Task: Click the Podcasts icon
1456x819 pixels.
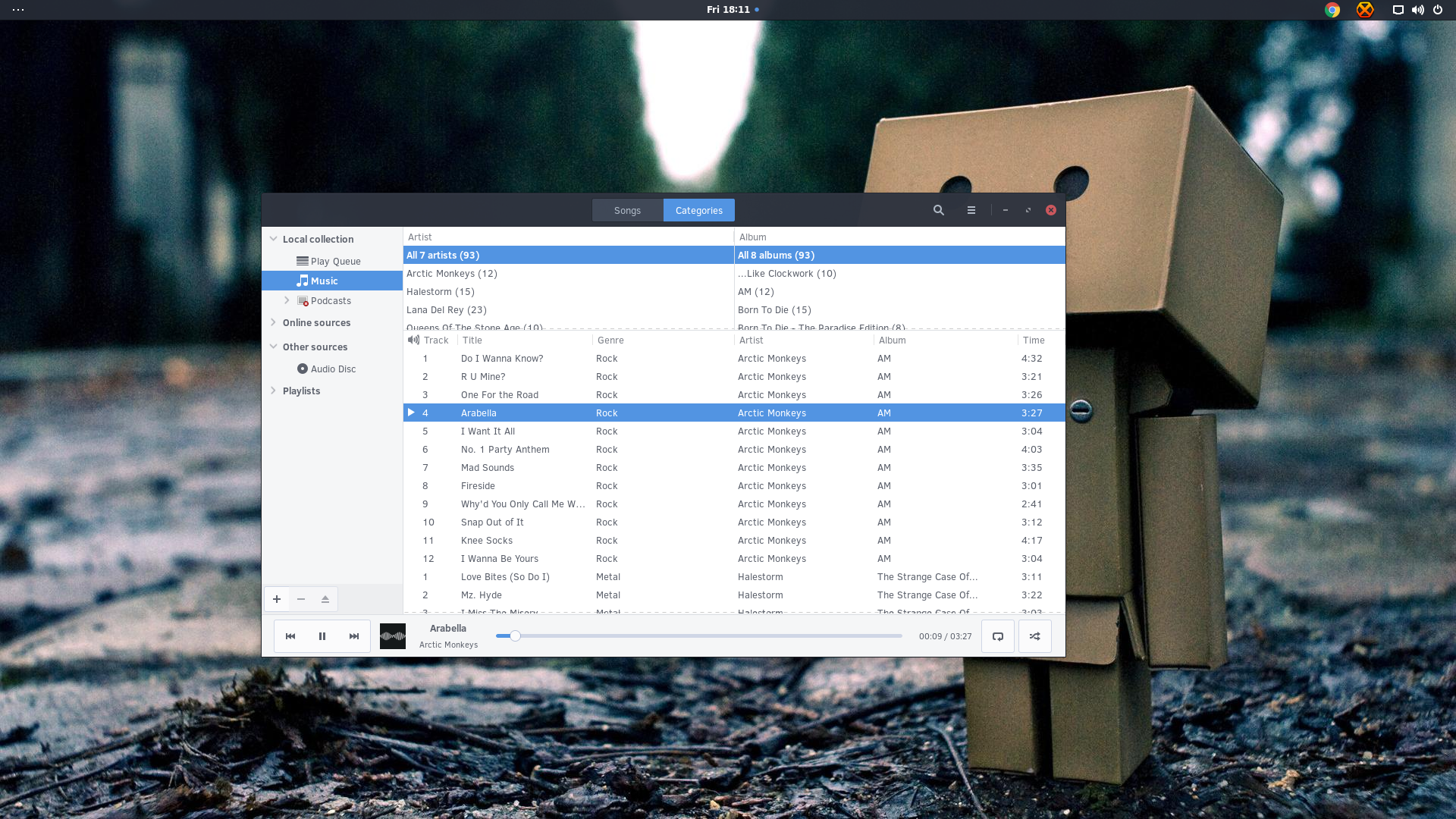Action: point(303,301)
